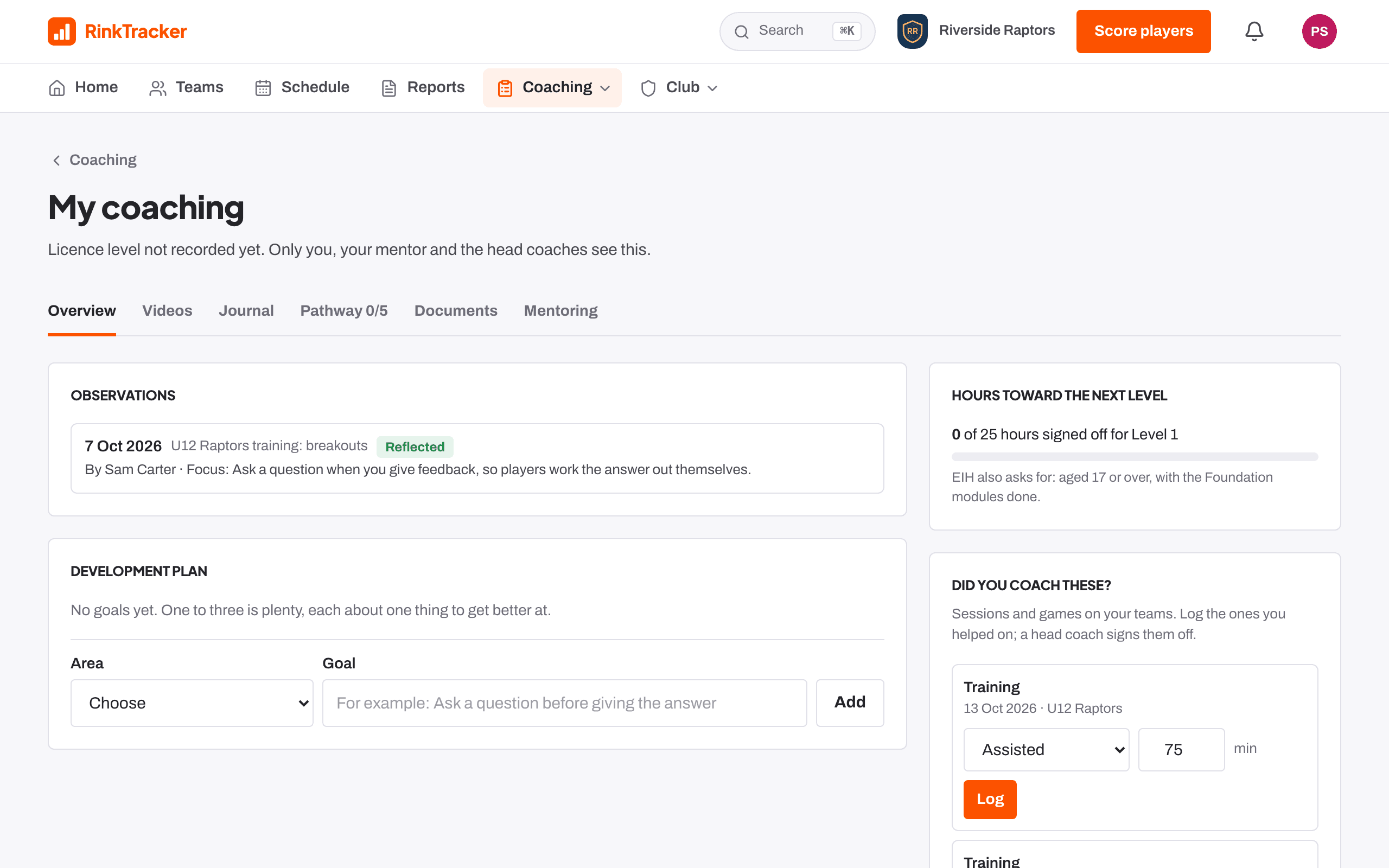Viewport: 1389px width, 868px height.
Task: Expand the Coaching menu chevron
Action: click(605, 88)
